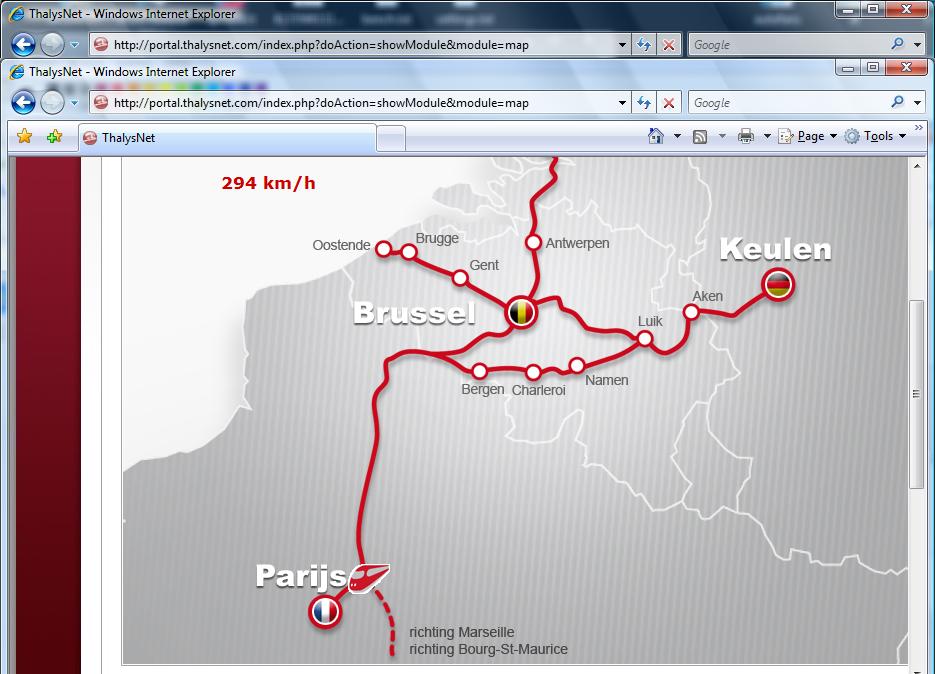The height and width of the screenshot is (674, 935).
Task: Click the Parijs city label
Action: click(301, 577)
